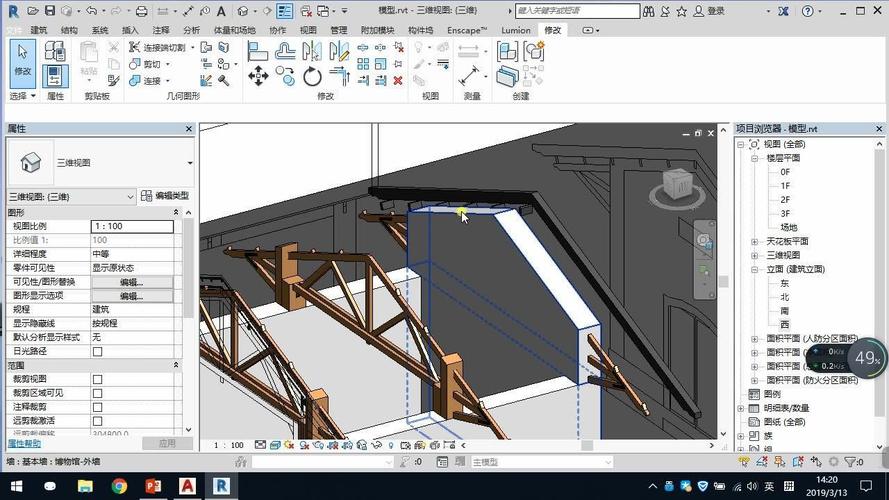Collapse the 楼层平面 tree node
This screenshot has width=889, height=500.
[755, 158]
